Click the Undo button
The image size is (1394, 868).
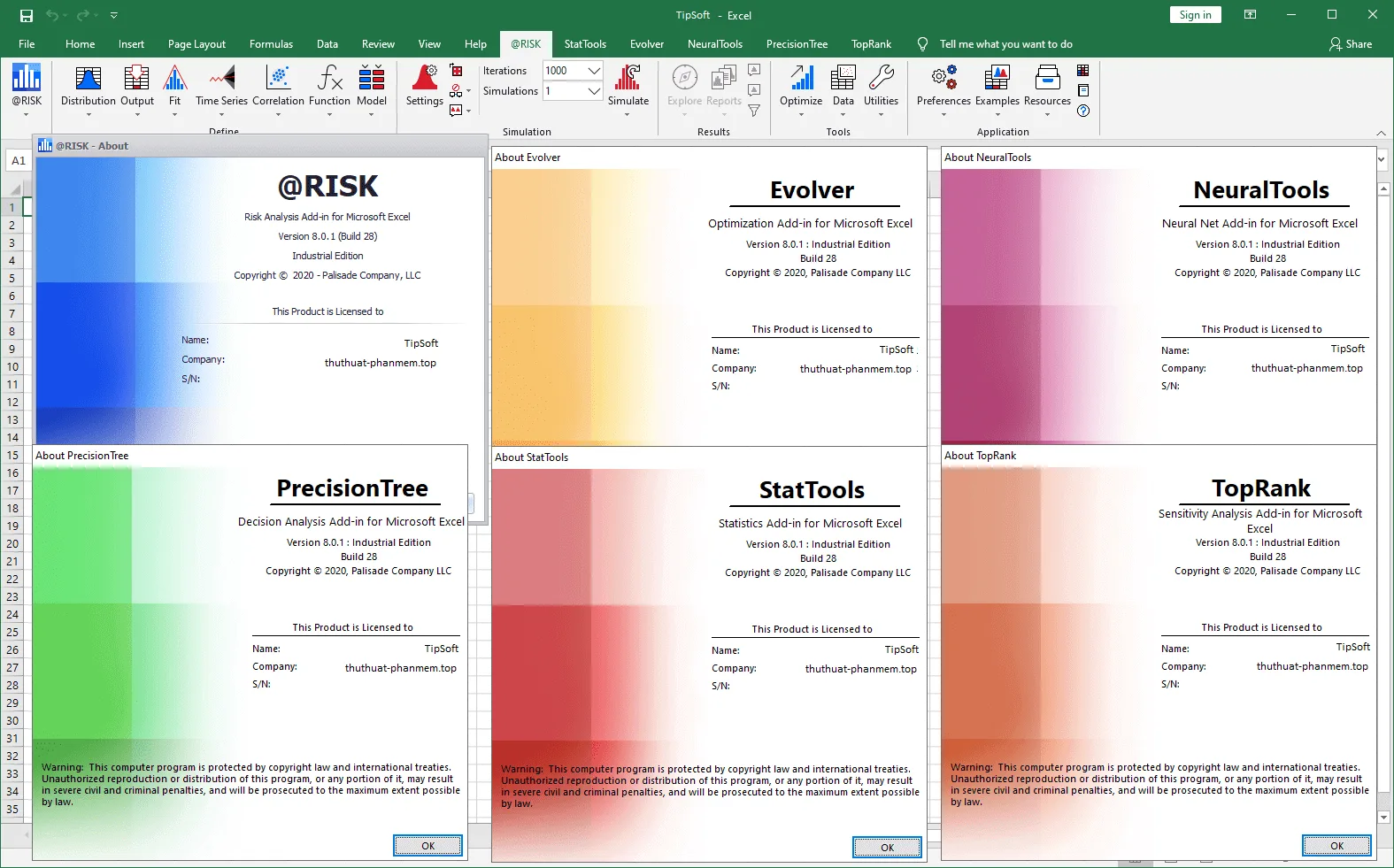pos(52,15)
